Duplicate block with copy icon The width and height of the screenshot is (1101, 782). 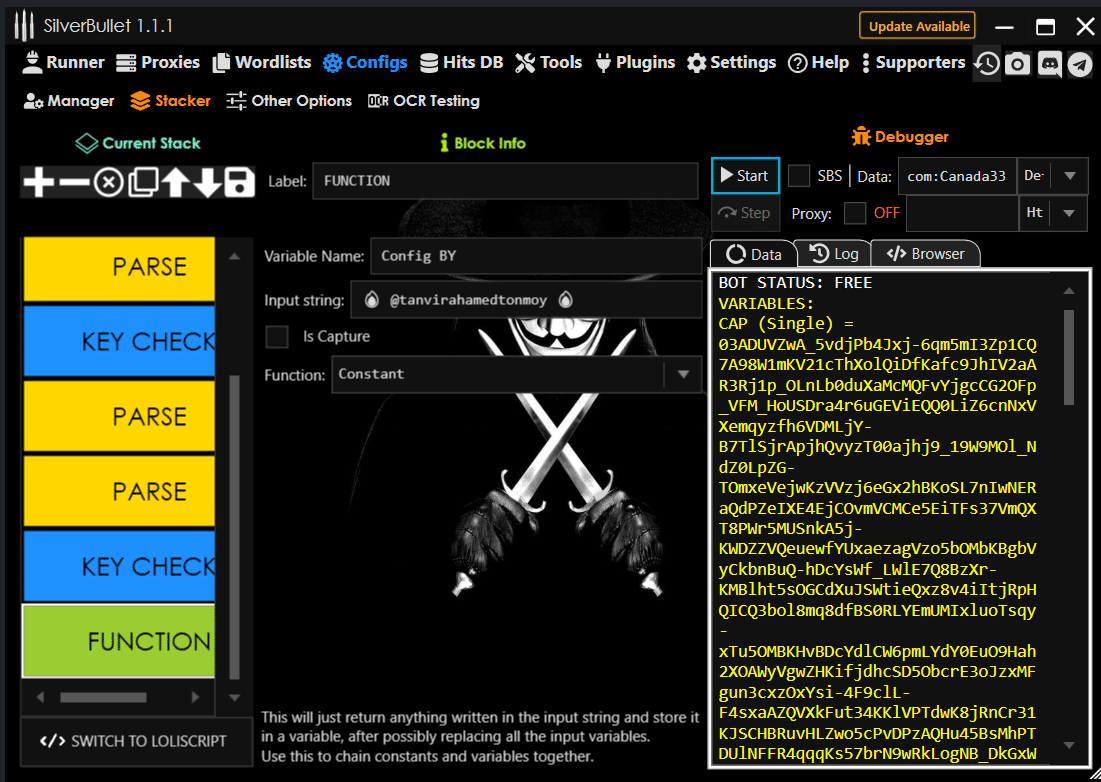coord(143,183)
